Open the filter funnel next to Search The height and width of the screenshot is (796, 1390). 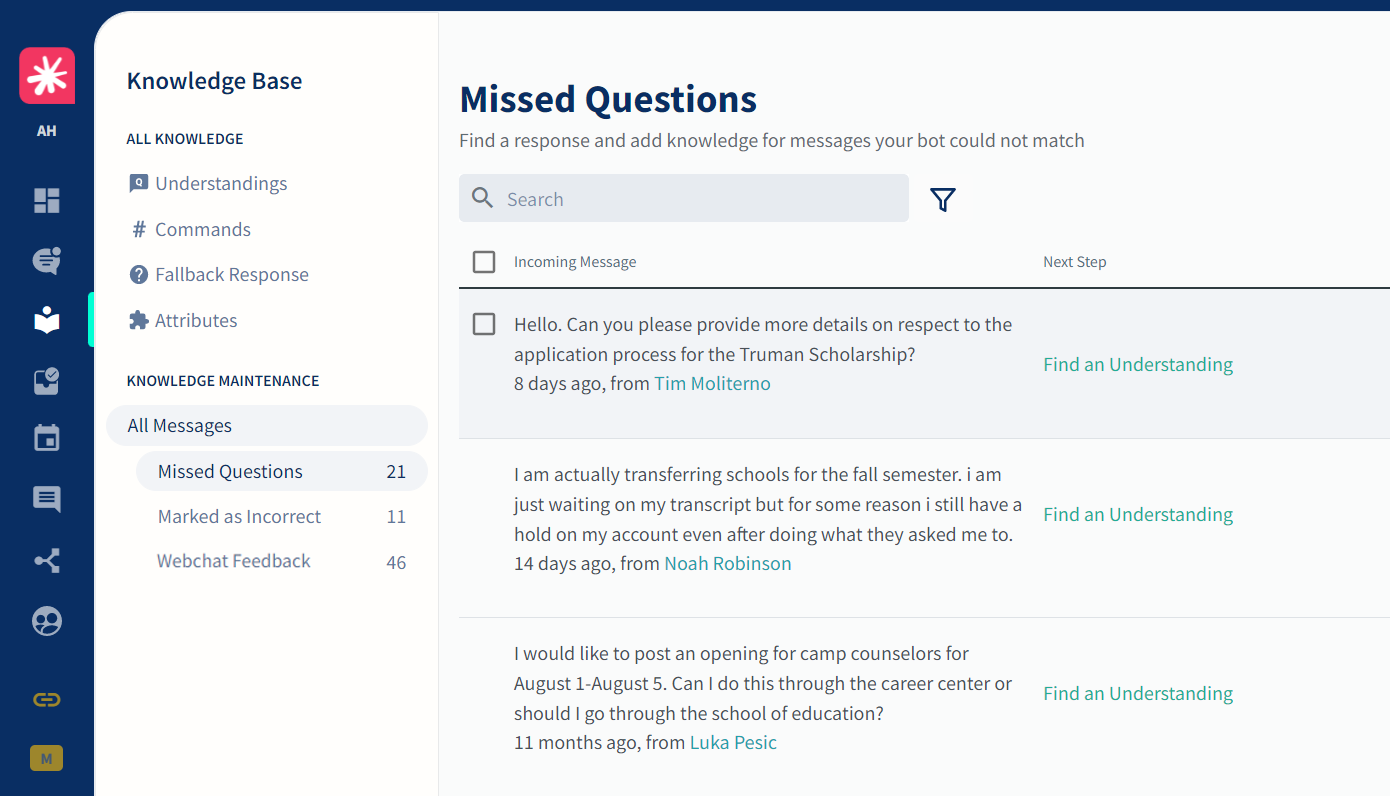tap(943, 199)
